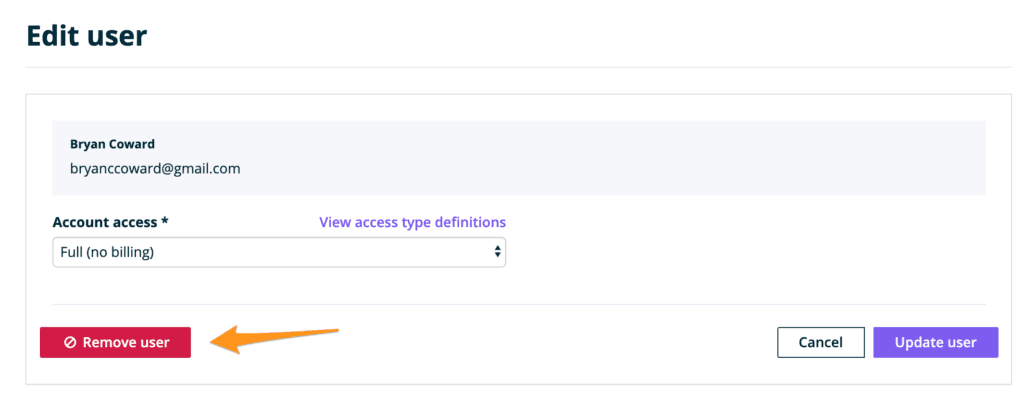
Task: Open the Account access dropdown
Action: (278, 252)
